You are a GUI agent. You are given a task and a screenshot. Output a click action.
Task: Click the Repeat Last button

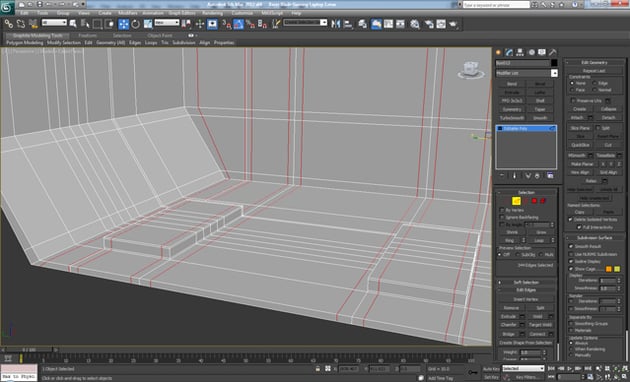pyautogui.click(x=594, y=71)
